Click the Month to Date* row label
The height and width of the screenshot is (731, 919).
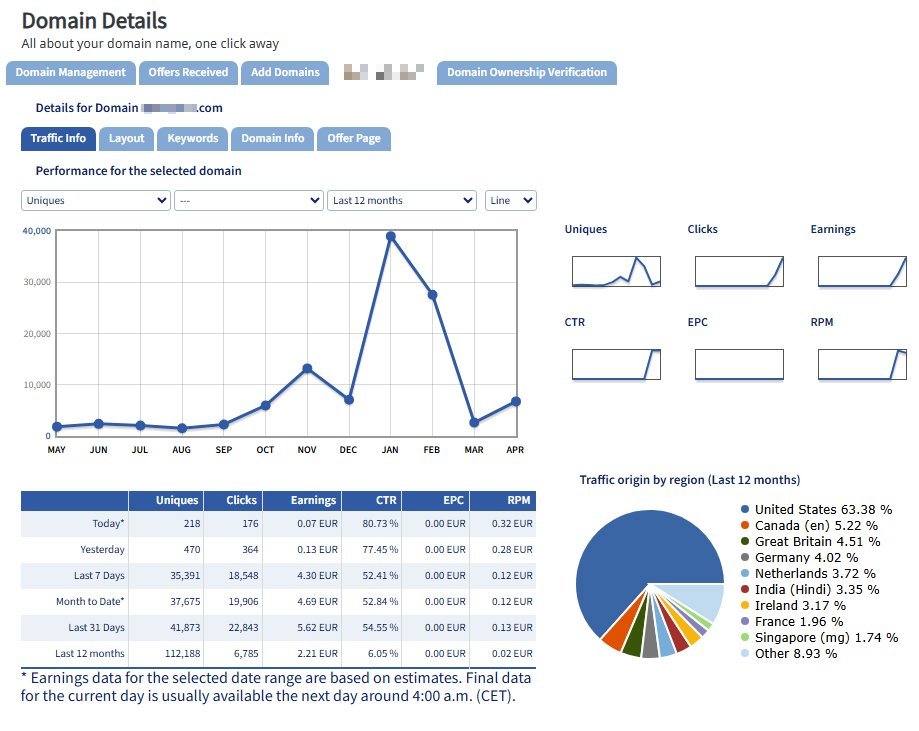pos(90,601)
